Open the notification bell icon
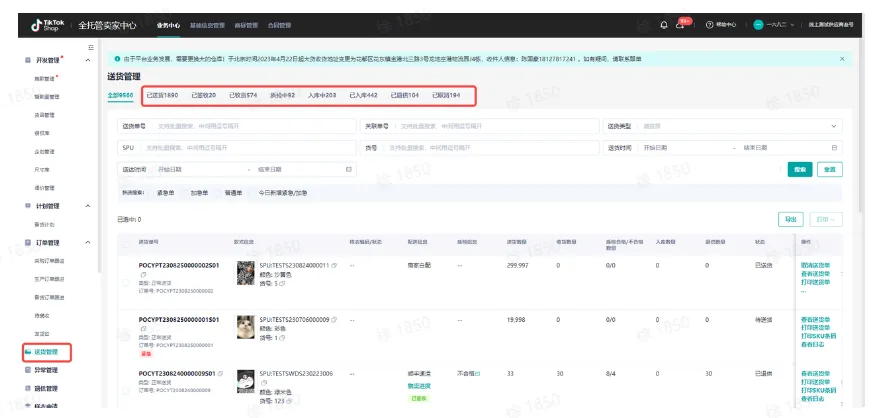Image resolution: width=873 pixels, height=418 pixels. [664, 25]
